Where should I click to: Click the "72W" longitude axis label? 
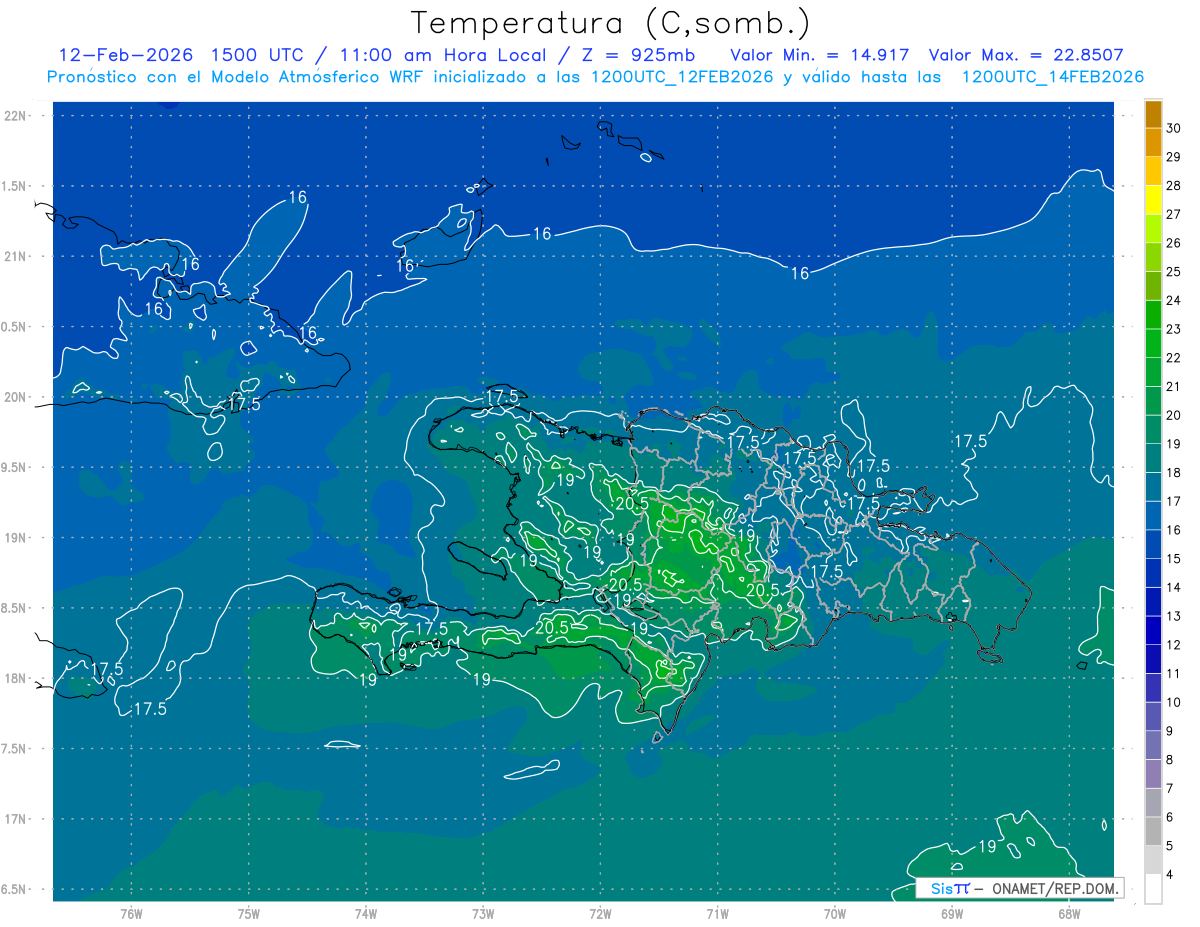(600, 914)
